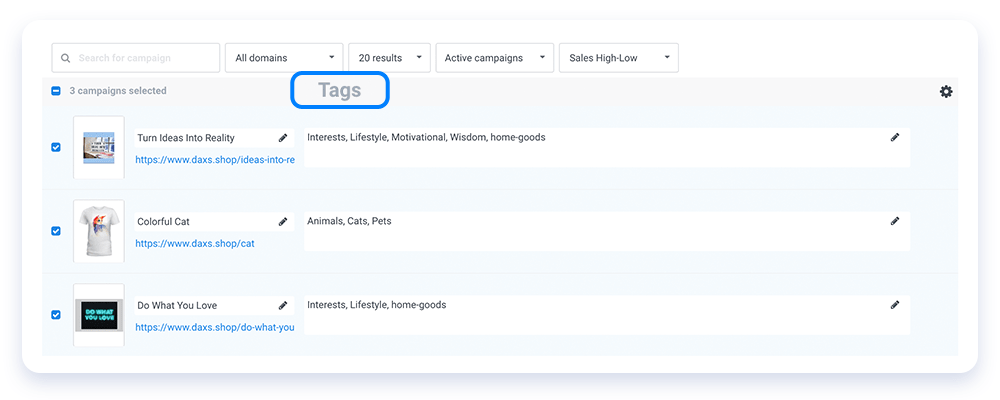Click the Do What You Love thumbnail
Image resolution: width=1000 pixels, height=400 pixels.
tap(99, 315)
